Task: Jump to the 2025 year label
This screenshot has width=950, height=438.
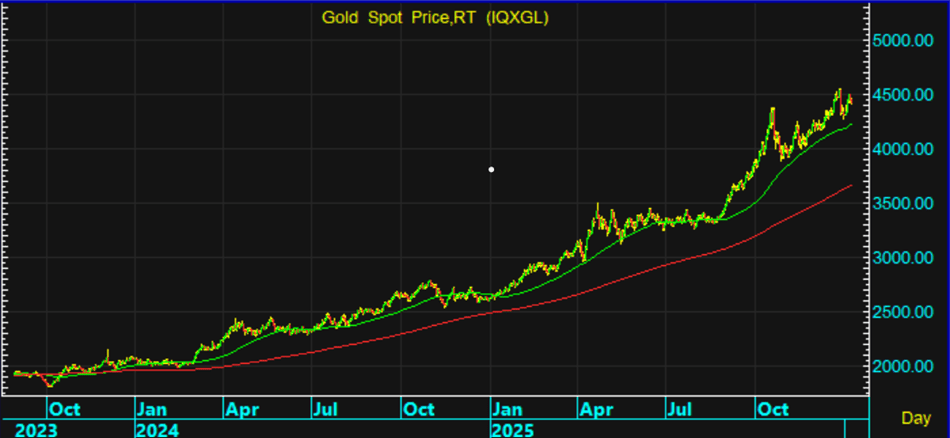Action: [512, 429]
